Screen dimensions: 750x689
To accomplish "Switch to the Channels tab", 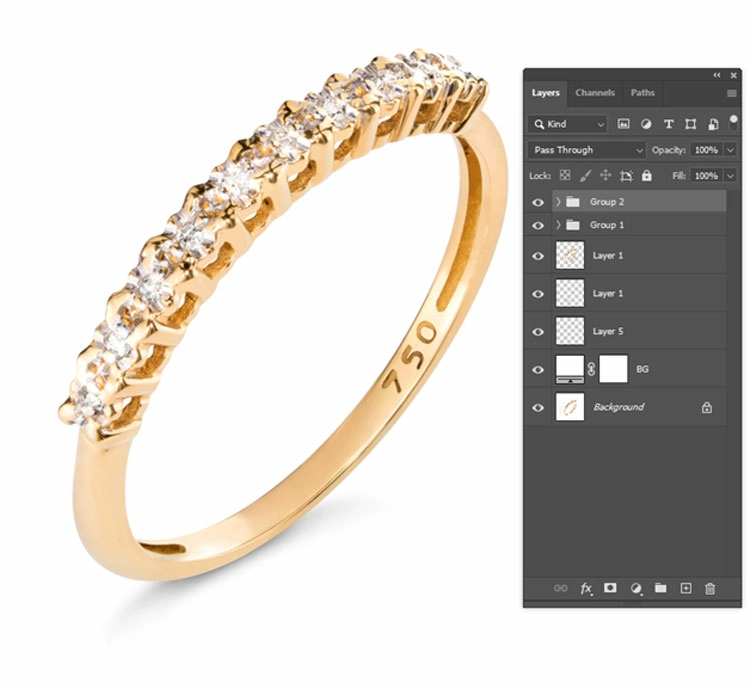I will pyautogui.click(x=595, y=93).
